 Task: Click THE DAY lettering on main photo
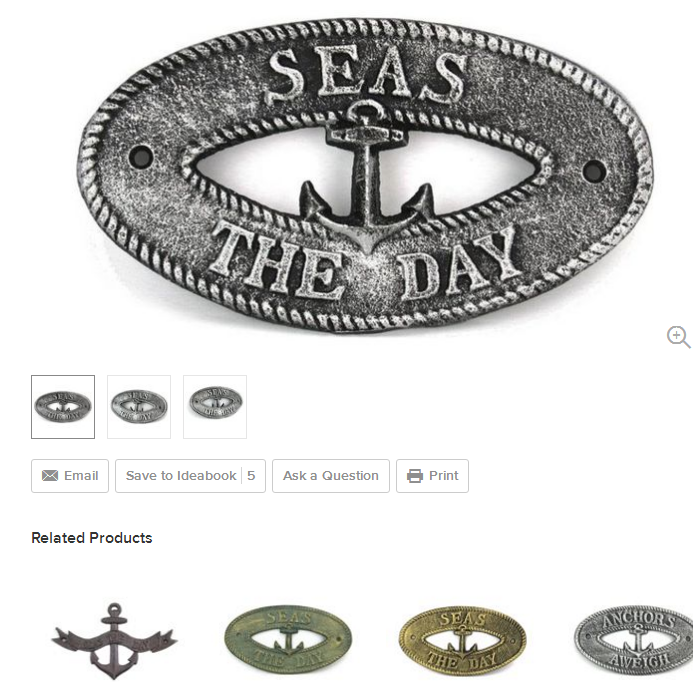365,264
